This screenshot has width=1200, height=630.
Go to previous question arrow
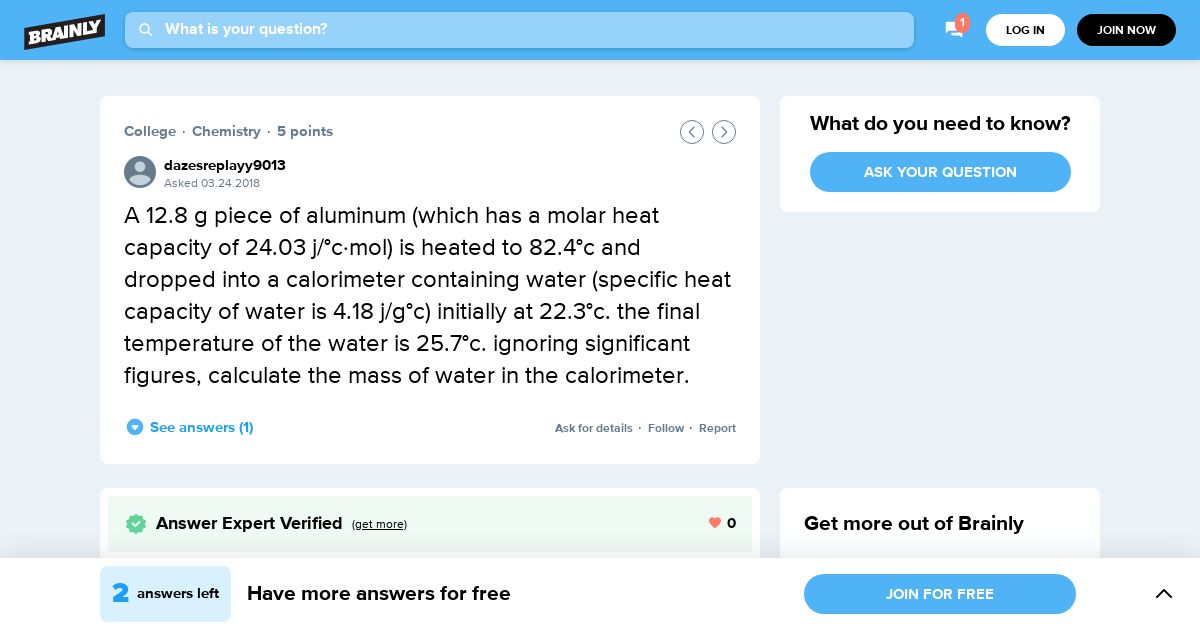[x=692, y=132]
